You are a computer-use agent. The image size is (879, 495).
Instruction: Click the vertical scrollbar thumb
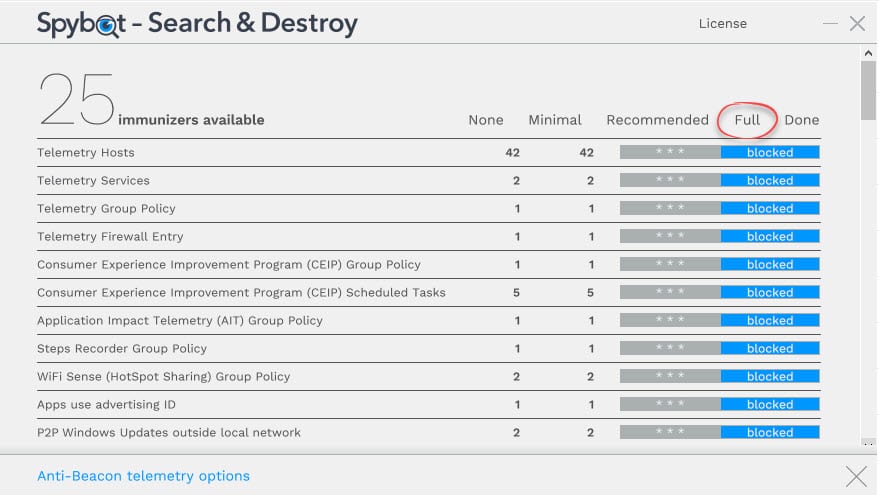(x=868, y=90)
